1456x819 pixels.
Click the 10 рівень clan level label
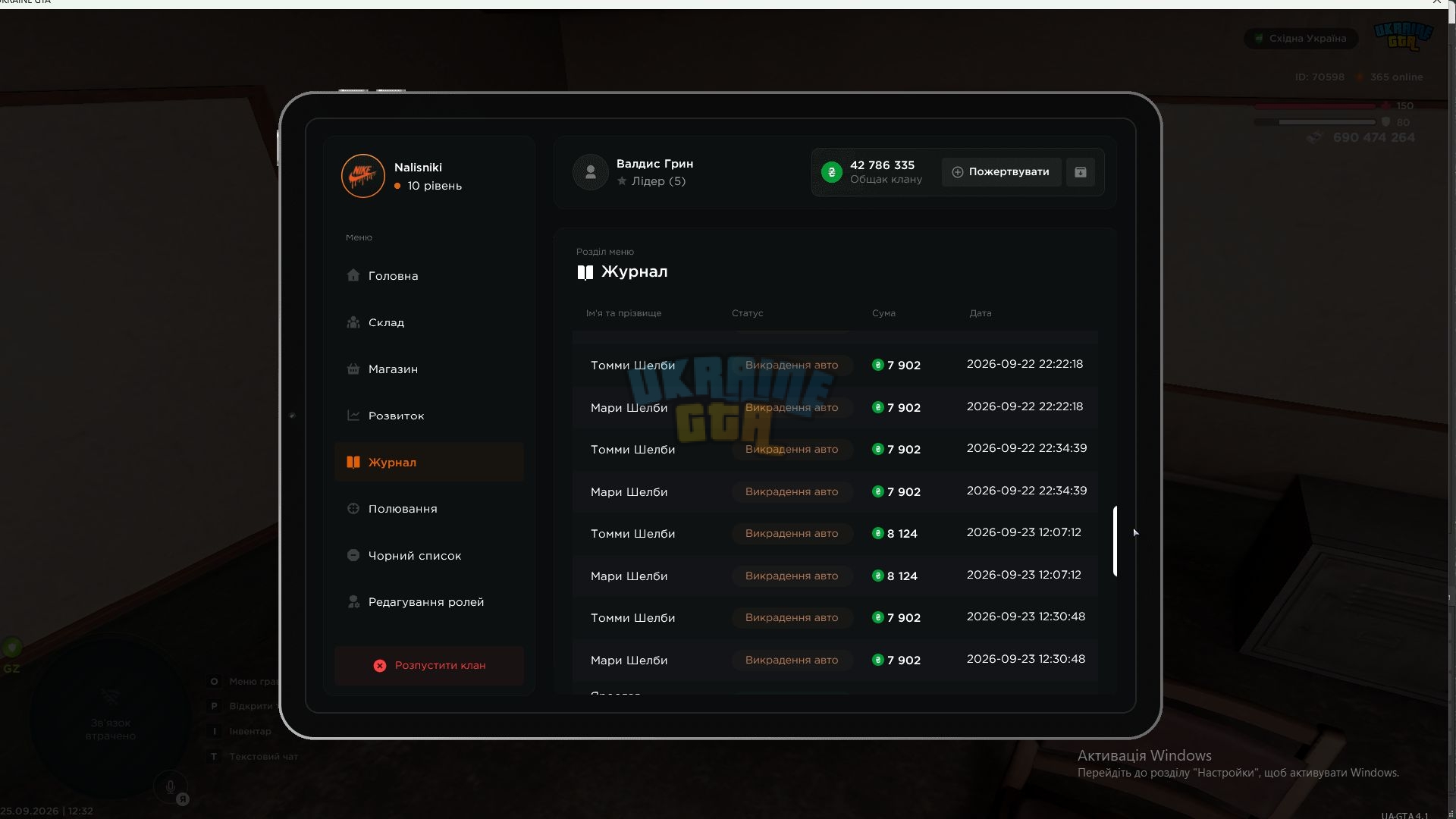(435, 186)
